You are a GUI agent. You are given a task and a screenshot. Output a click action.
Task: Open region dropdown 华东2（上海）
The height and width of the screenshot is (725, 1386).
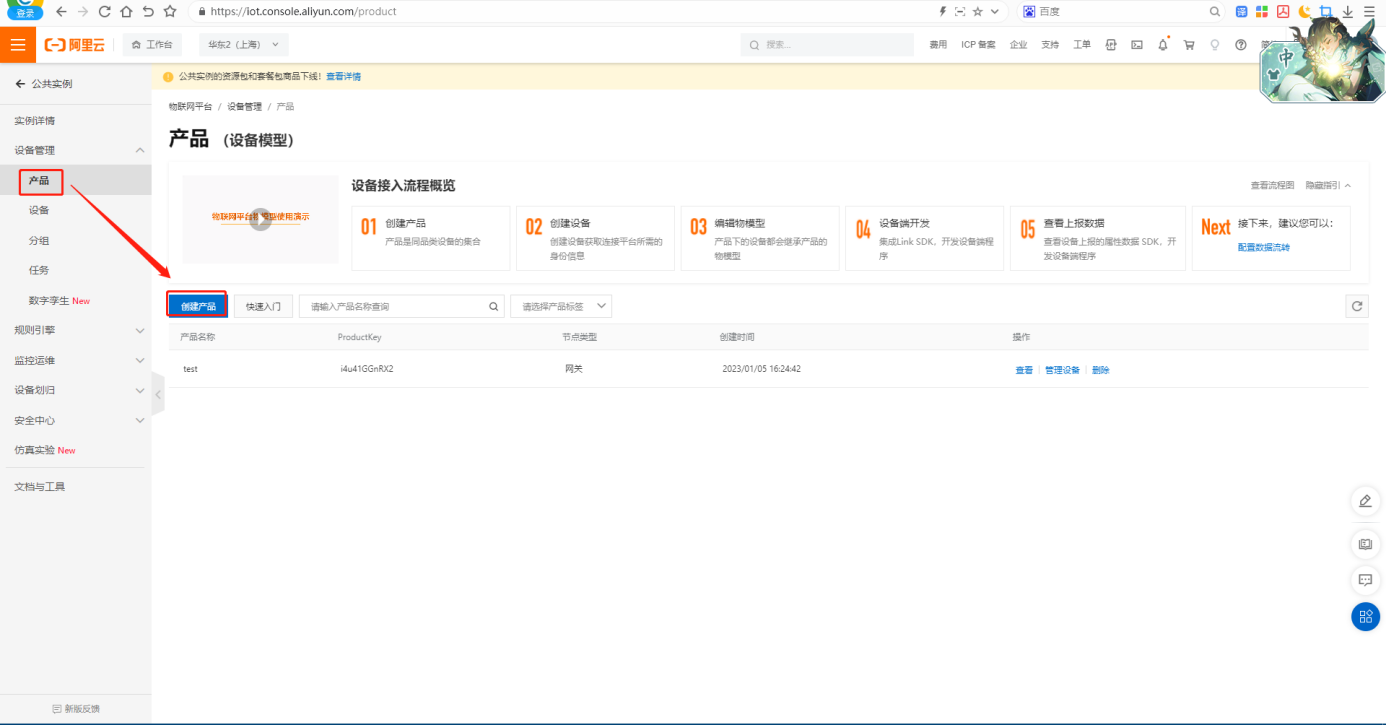click(x=243, y=45)
